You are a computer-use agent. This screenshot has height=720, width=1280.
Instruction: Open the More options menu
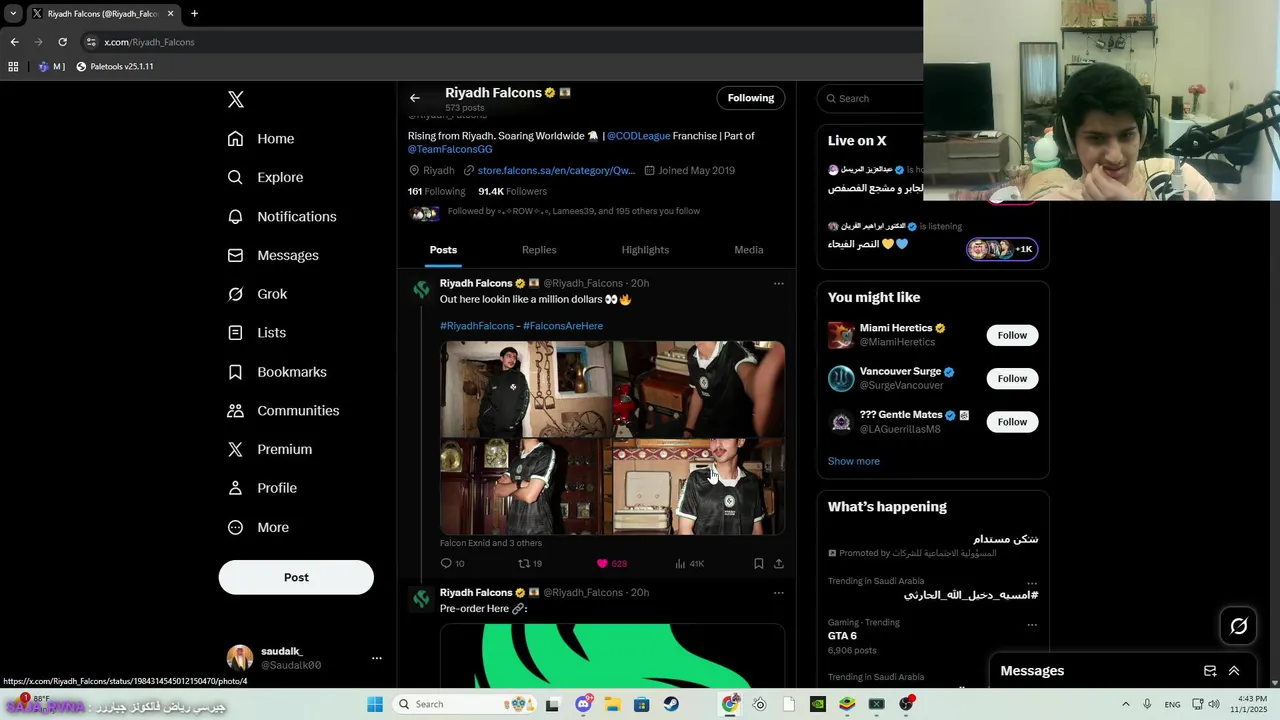[x=258, y=527]
